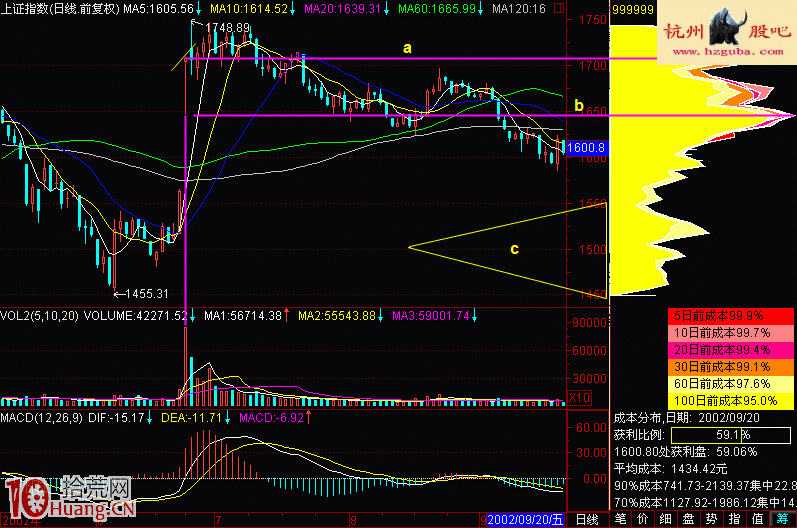Click month 8 on the time axis

pos(353,520)
